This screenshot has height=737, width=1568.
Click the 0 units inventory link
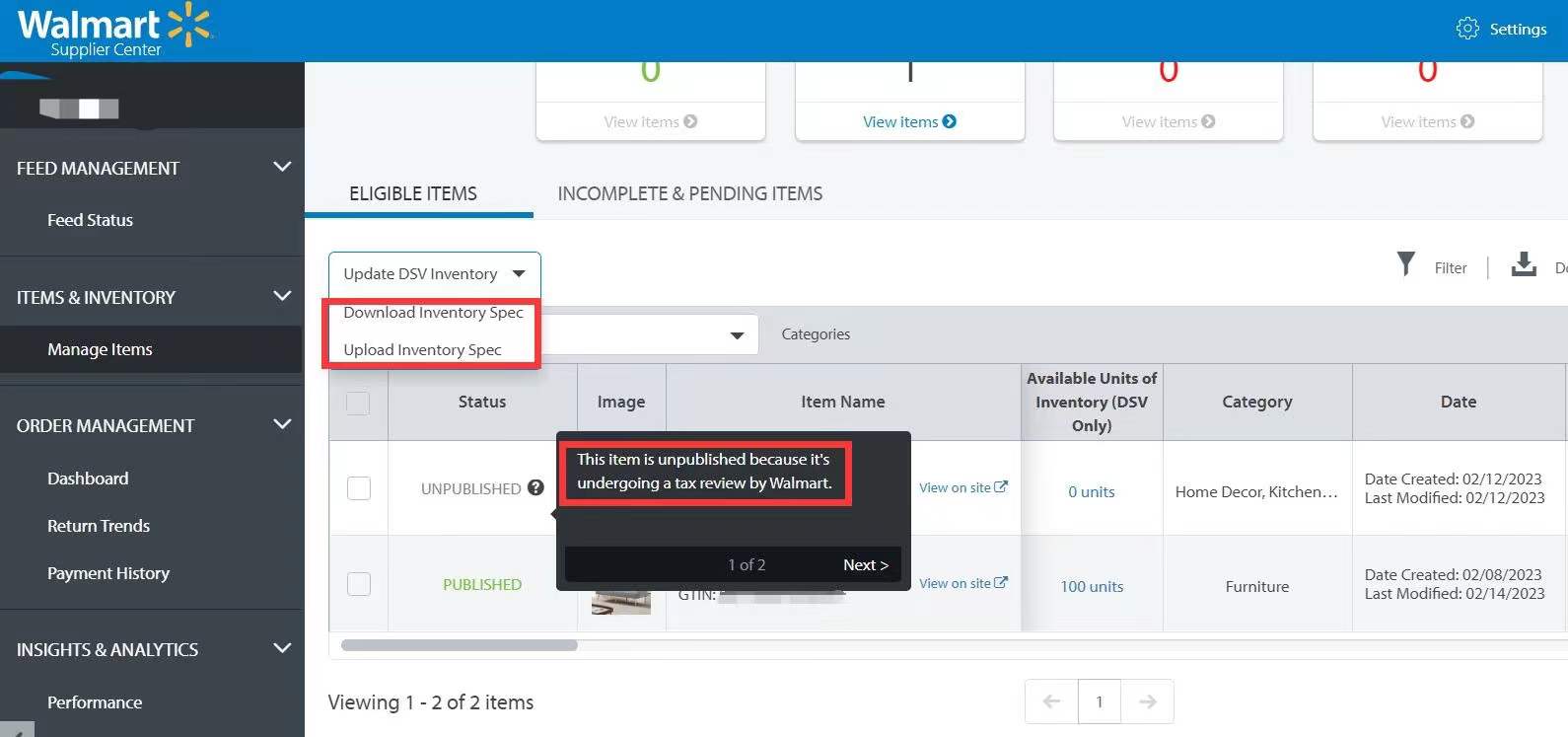pos(1092,491)
